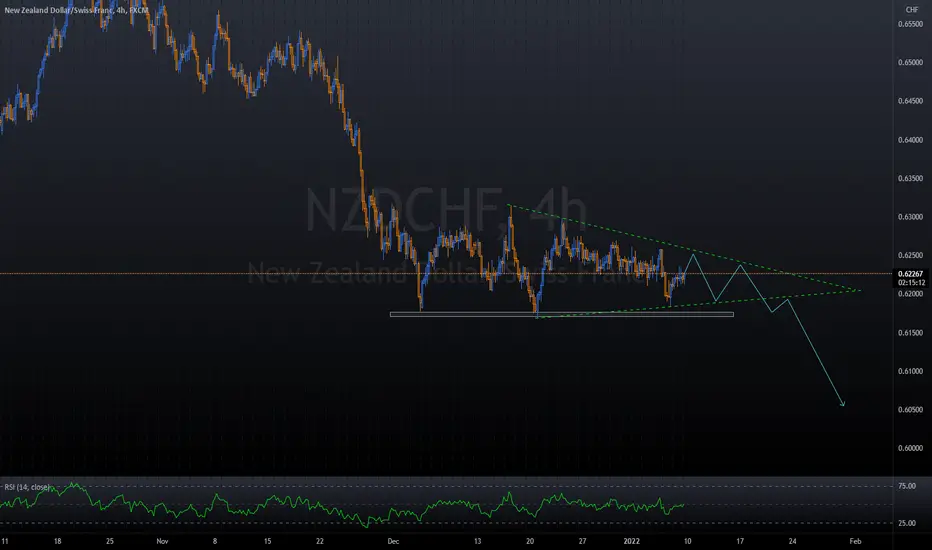Screen dimensions: 932x550
Task: Click the countdown timer 02:15:12
Action: (911, 283)
